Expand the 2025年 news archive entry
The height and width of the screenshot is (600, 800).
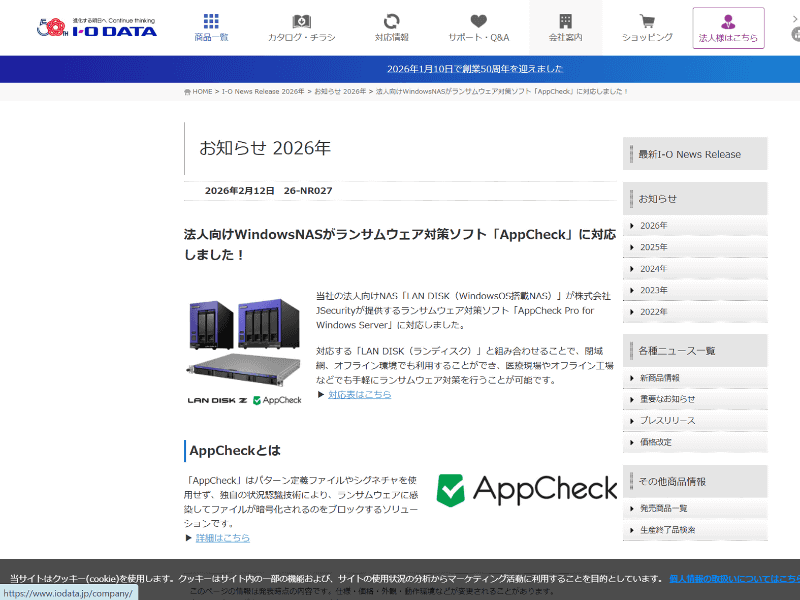[695, 247]
